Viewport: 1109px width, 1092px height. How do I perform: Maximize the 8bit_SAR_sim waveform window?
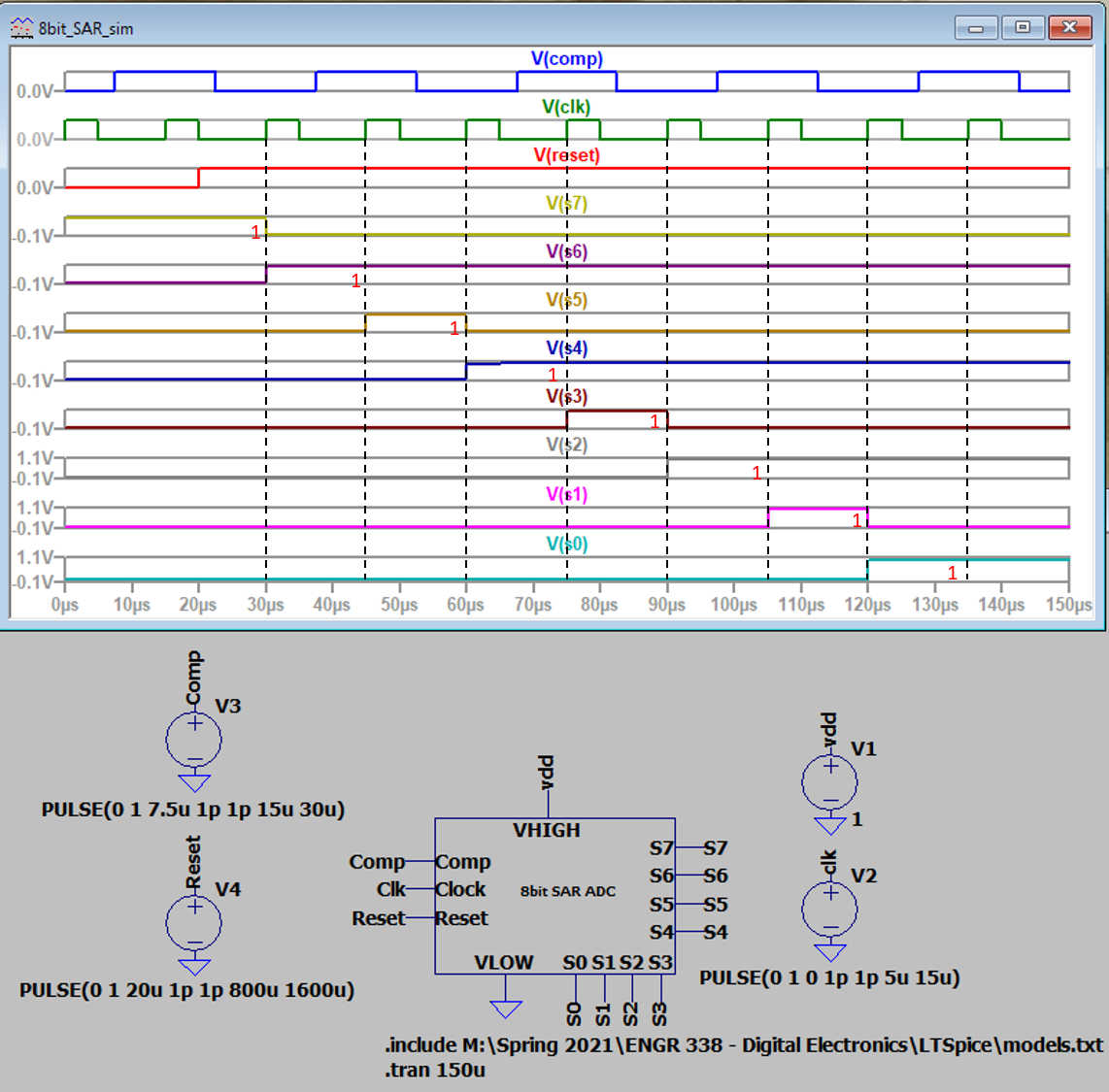point(1023,27)
